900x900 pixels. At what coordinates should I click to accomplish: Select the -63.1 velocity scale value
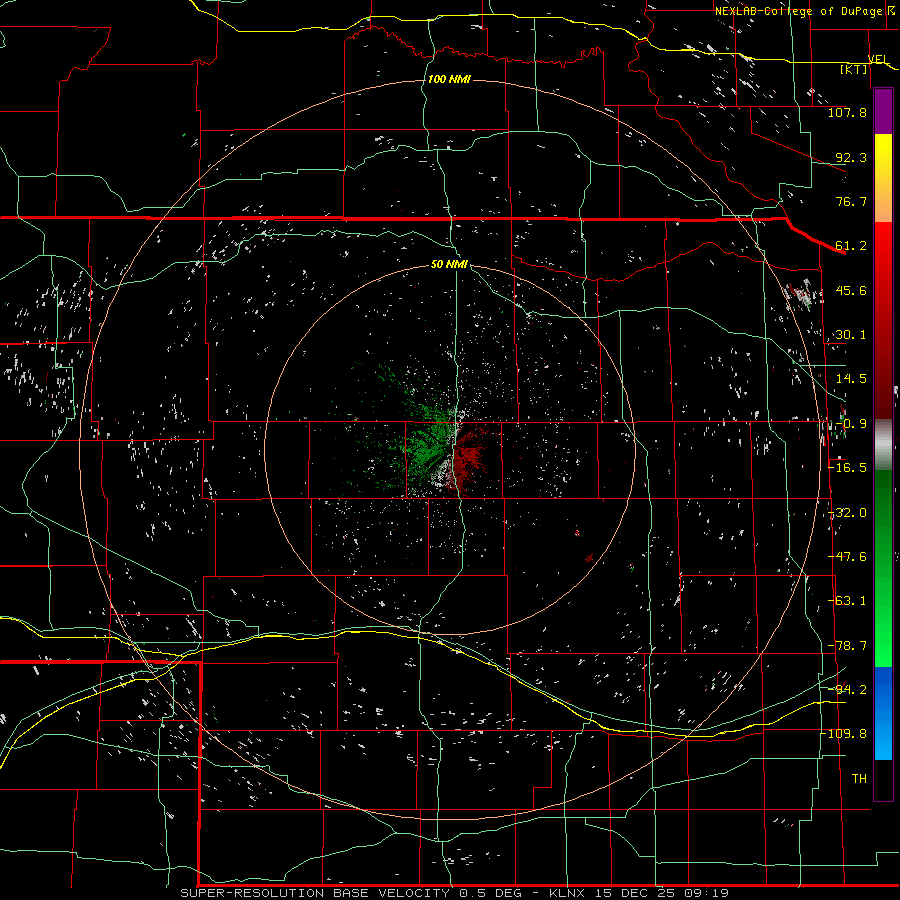(x=848, y=601)
